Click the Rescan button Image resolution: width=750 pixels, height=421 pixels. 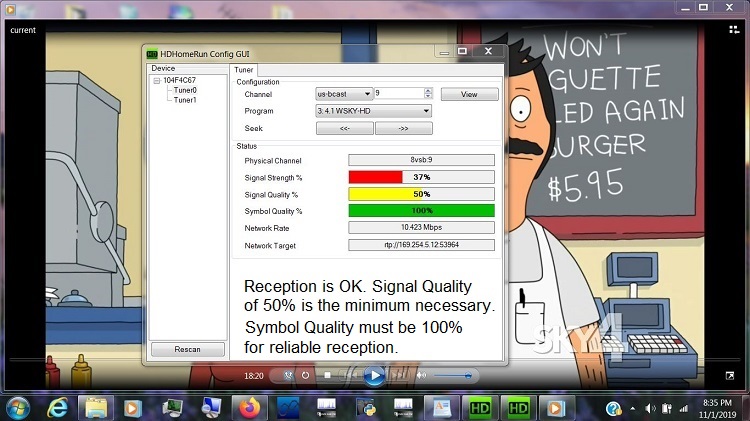188,349
